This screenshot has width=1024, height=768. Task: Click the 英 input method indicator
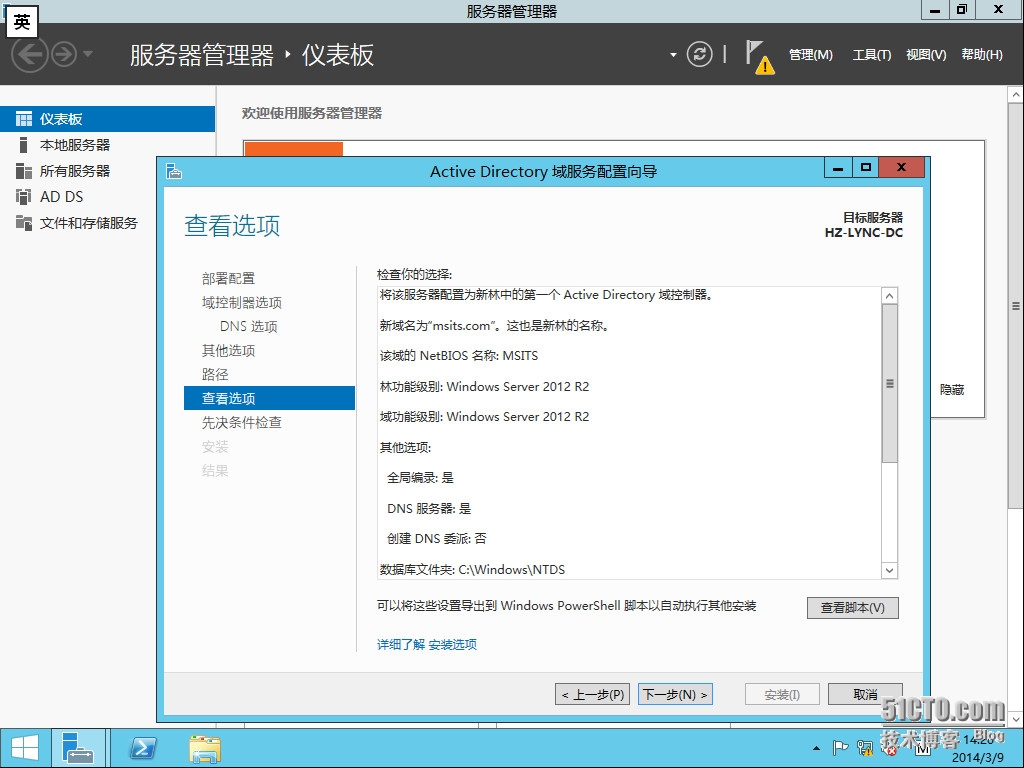[x=22, y=22]
